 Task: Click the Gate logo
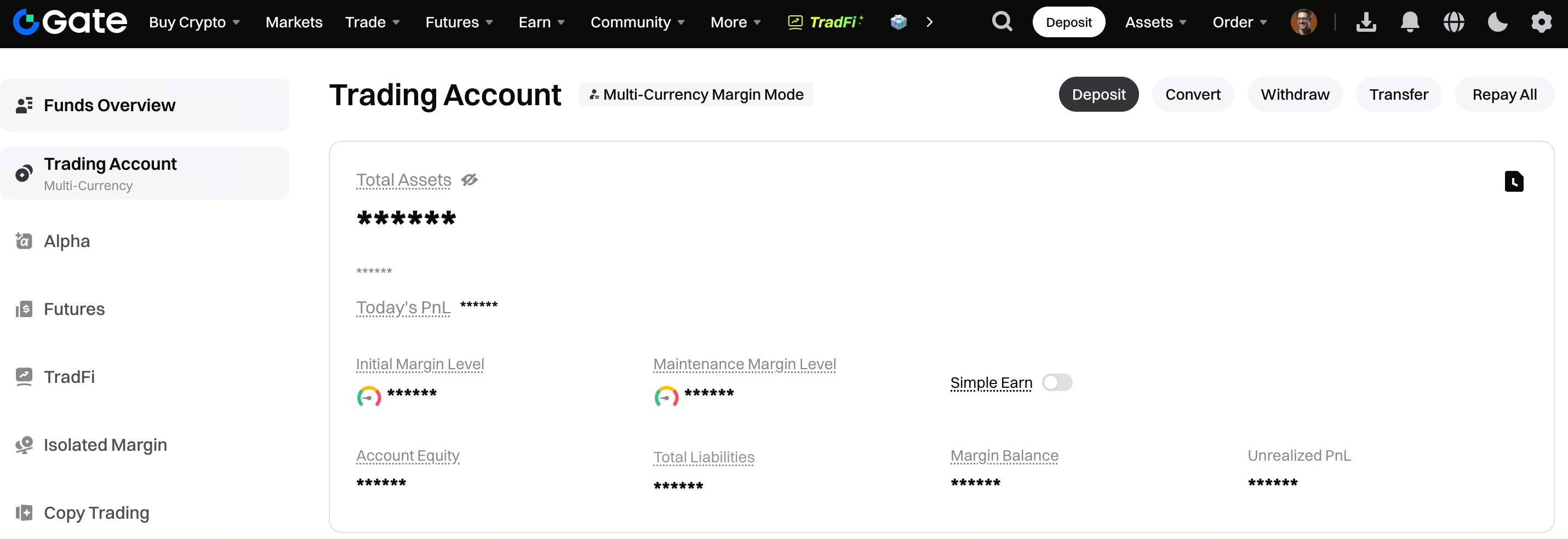pos(70,22)
